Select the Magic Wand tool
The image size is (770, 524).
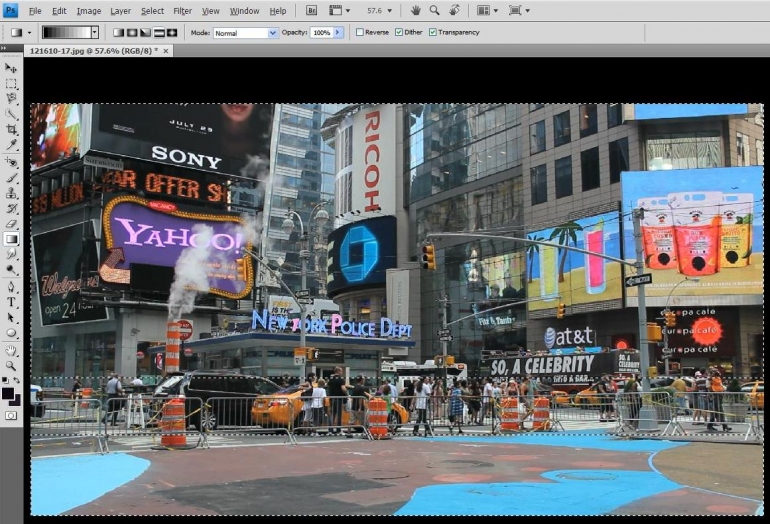11,114
